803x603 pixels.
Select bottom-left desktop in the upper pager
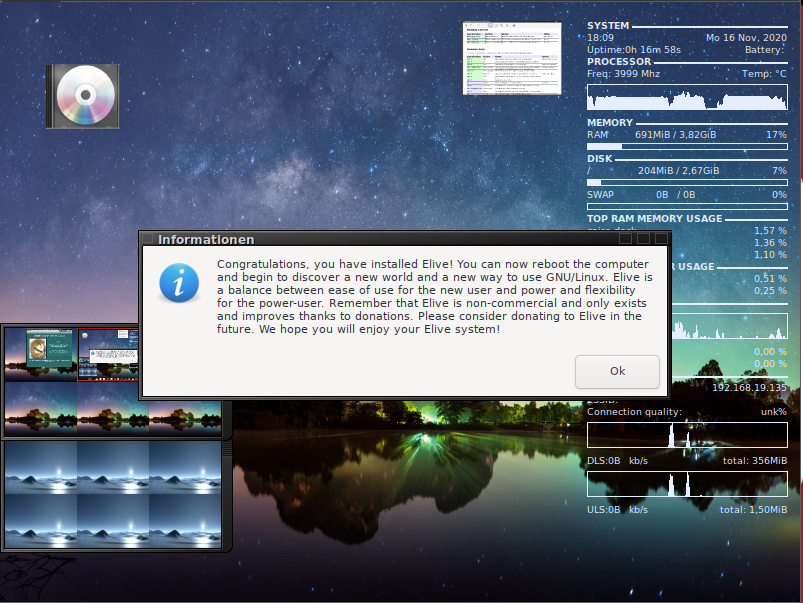[41, 408]
